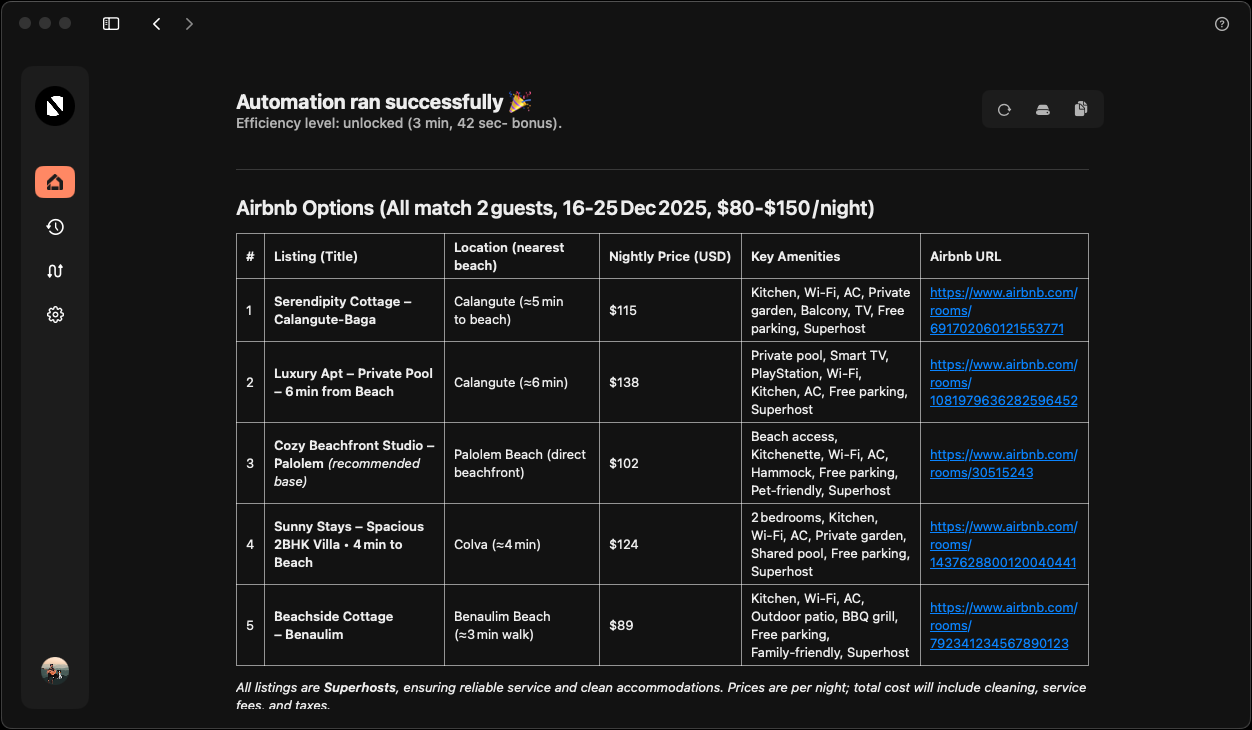Open Settings gear in the sidebar
The width and height of the screenshot is (1252, 730).
point(55,315)
